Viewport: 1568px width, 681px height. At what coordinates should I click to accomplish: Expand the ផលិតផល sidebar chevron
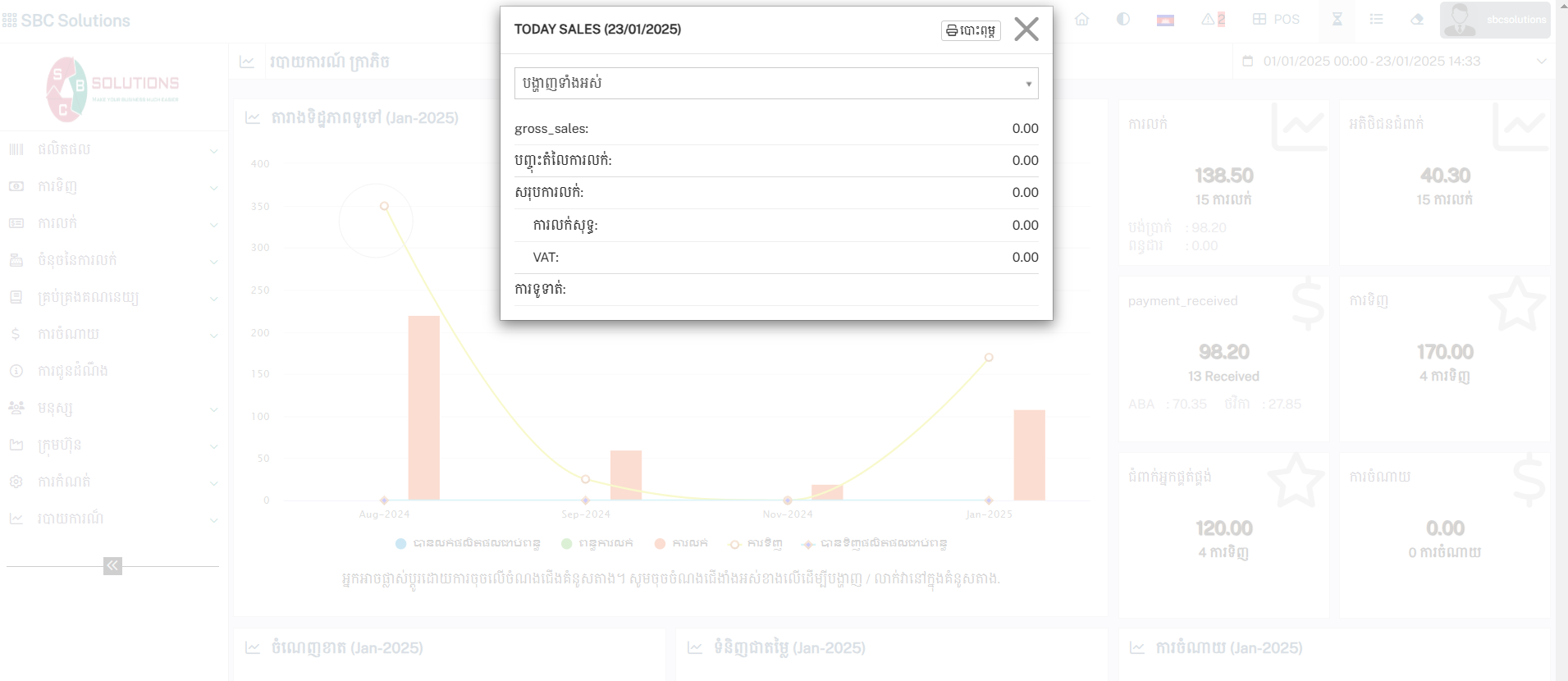tap(213, 150)
